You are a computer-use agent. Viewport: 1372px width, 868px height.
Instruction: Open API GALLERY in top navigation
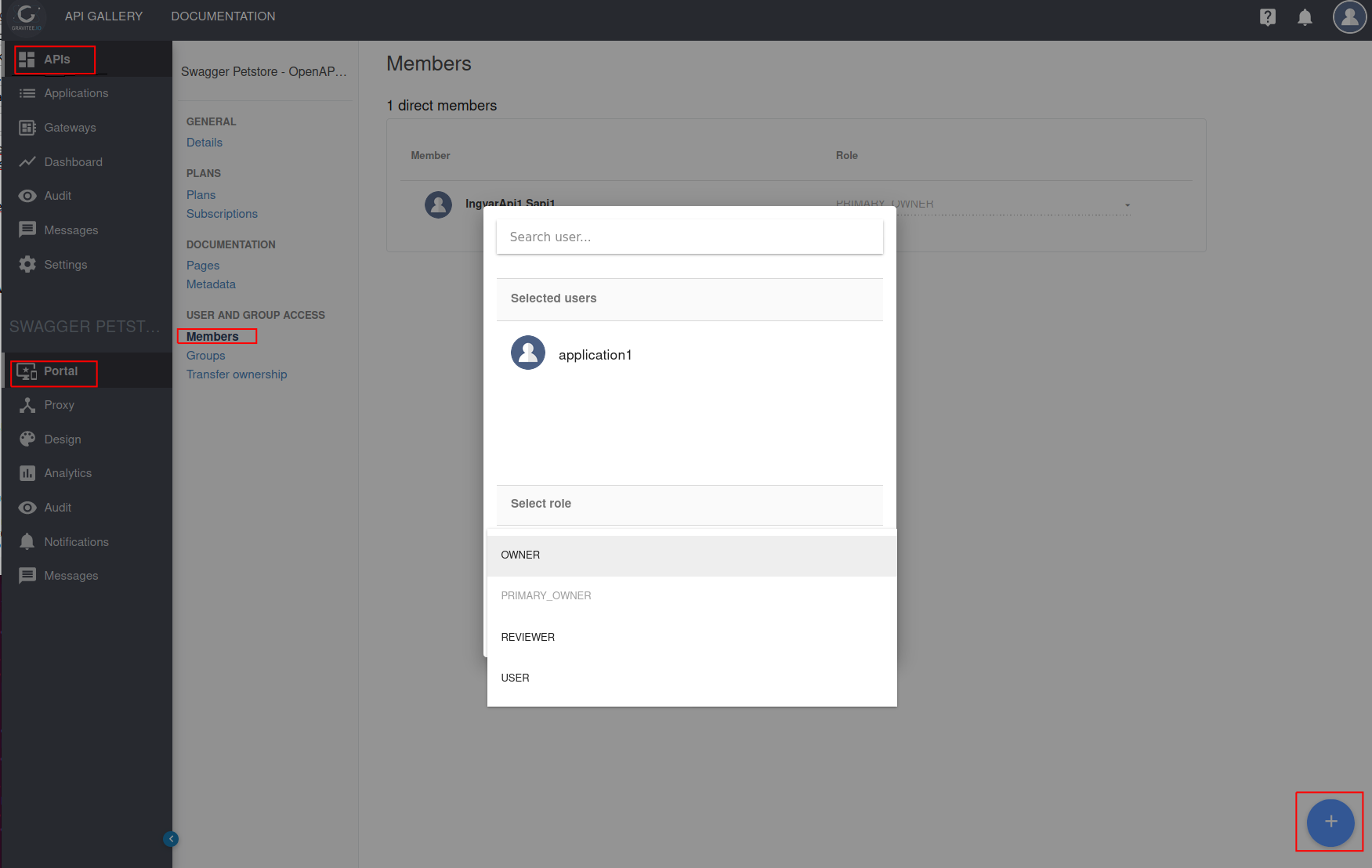(x=104, y=16)
